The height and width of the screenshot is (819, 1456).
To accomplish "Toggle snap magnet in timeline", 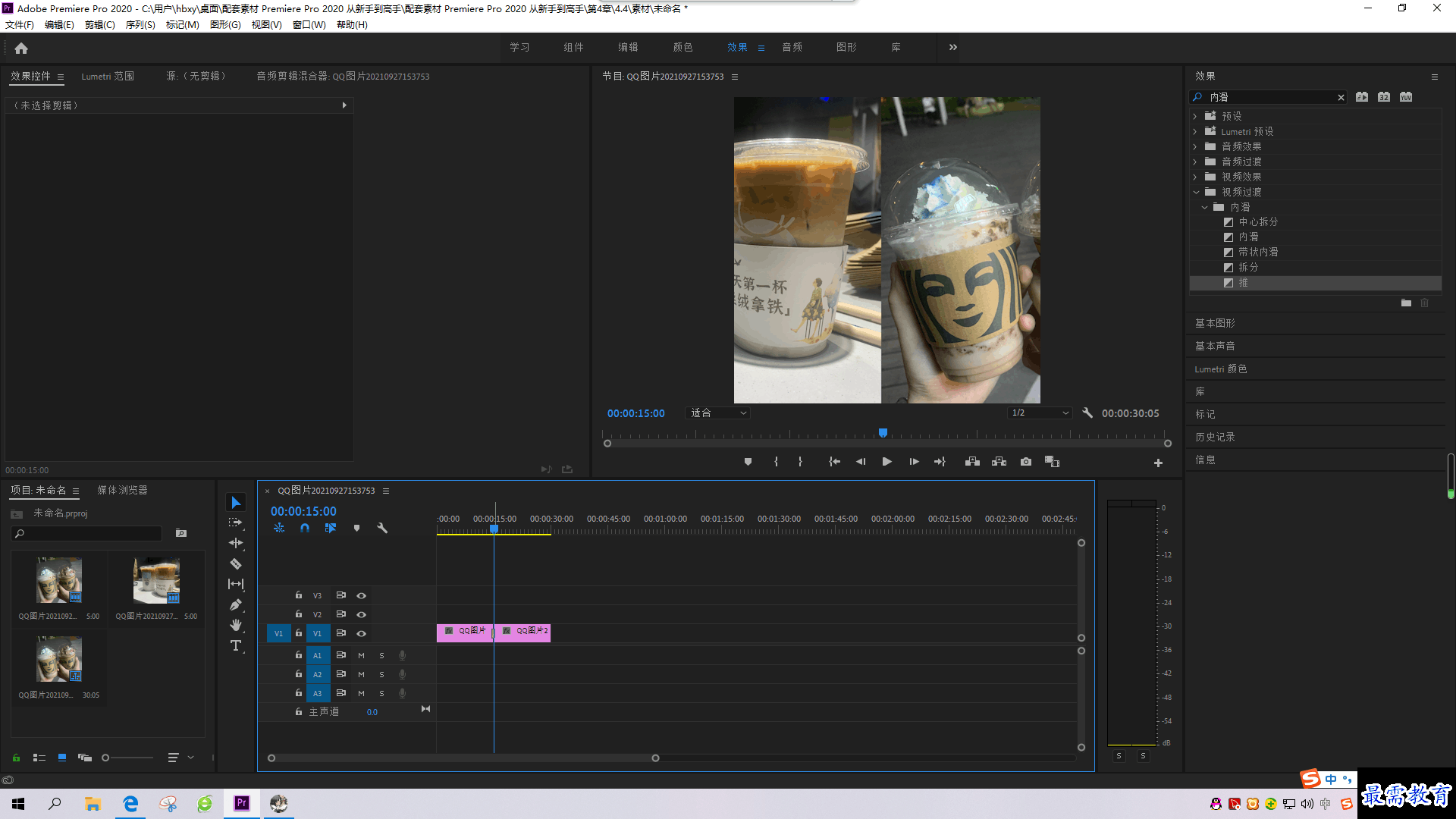I will pyautogui.click(x=304, y=528).
